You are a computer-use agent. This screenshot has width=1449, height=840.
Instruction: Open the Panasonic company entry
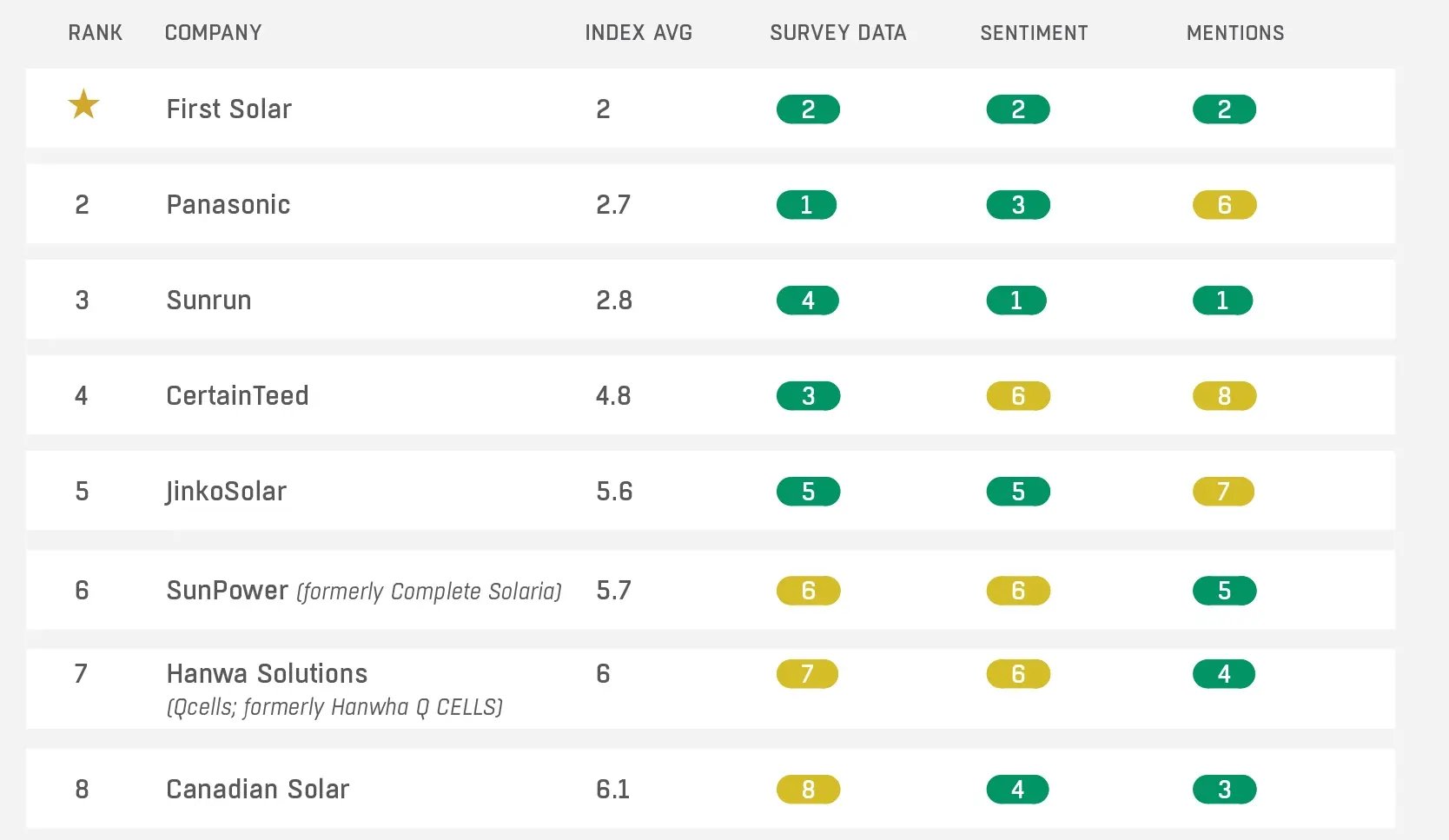[x=228, y=205]
